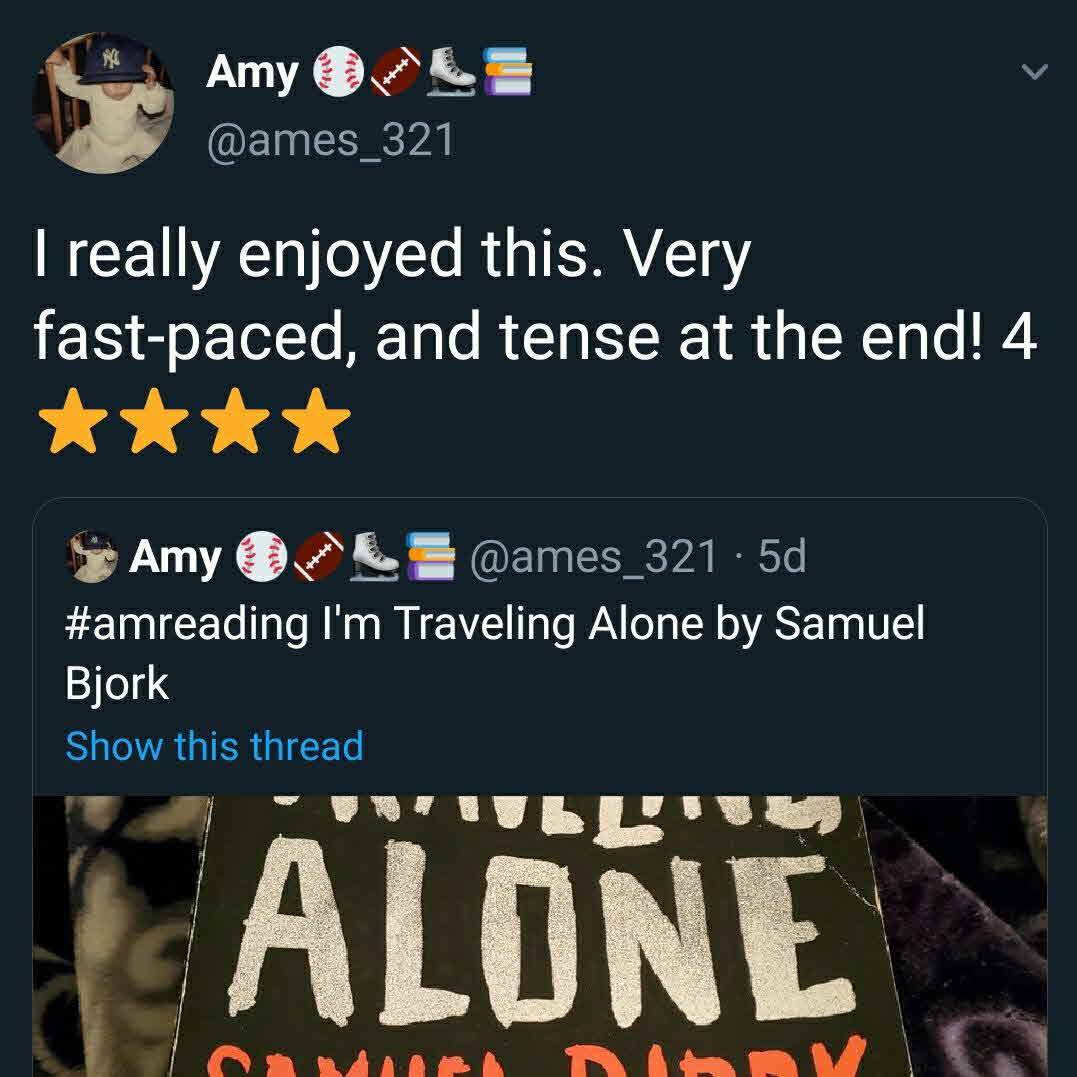The height and width of the screenshot is (1077, 1077).
Task: Tap the small avatar in the quoted tweet
Action: coord(93,556)
